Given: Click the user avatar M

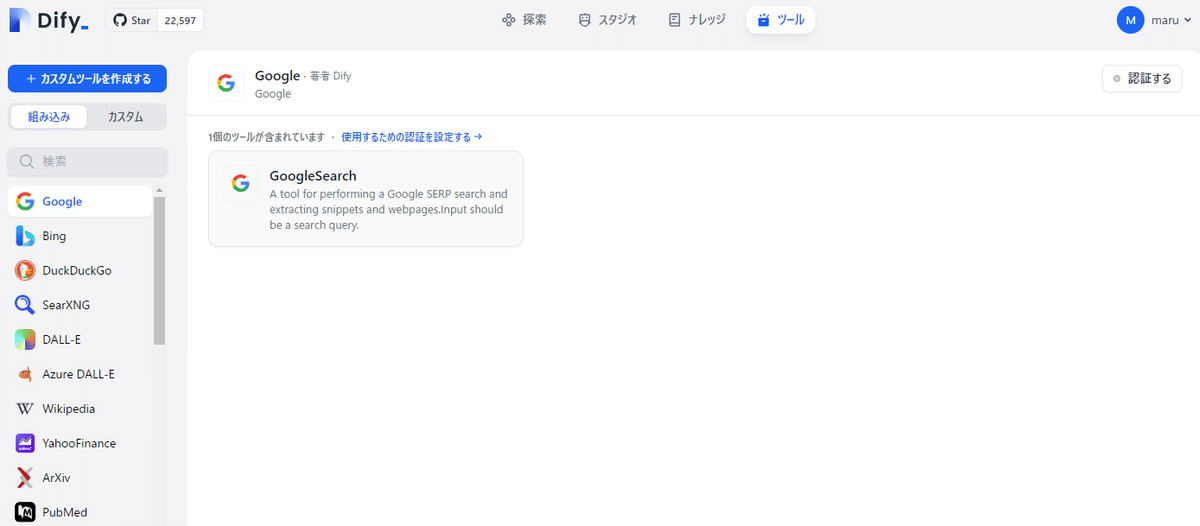Looking at the screenshot, I should click(1130, 20).
